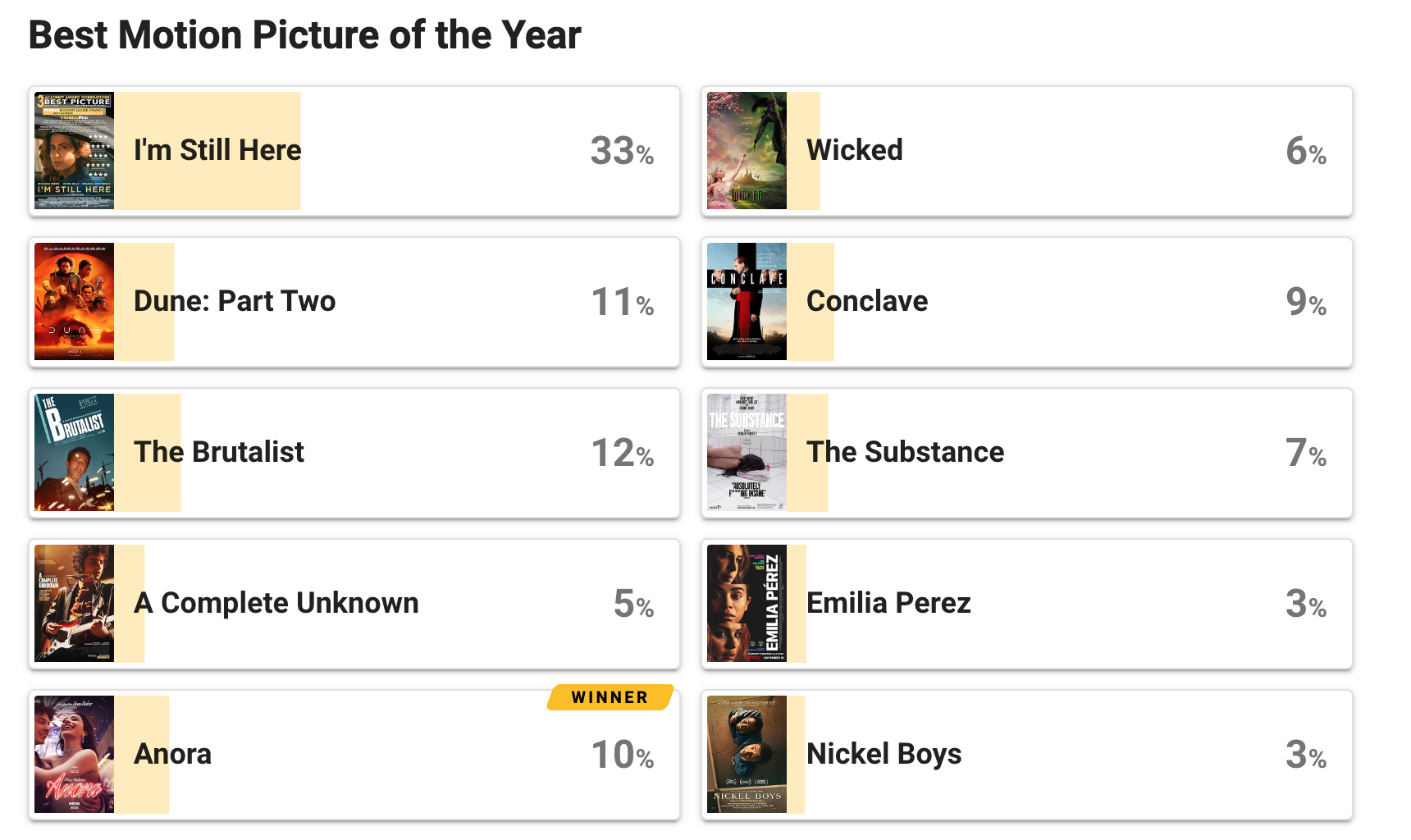Click the Emilia Perez title text

(888, 604)
